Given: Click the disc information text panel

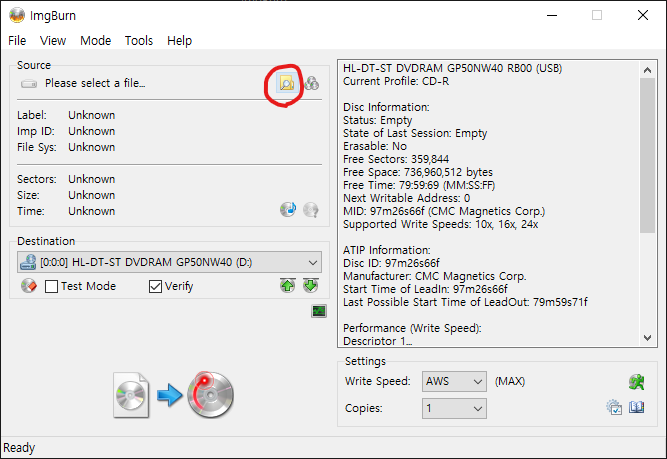Looking at the screenshot, I should pos(490,200).
